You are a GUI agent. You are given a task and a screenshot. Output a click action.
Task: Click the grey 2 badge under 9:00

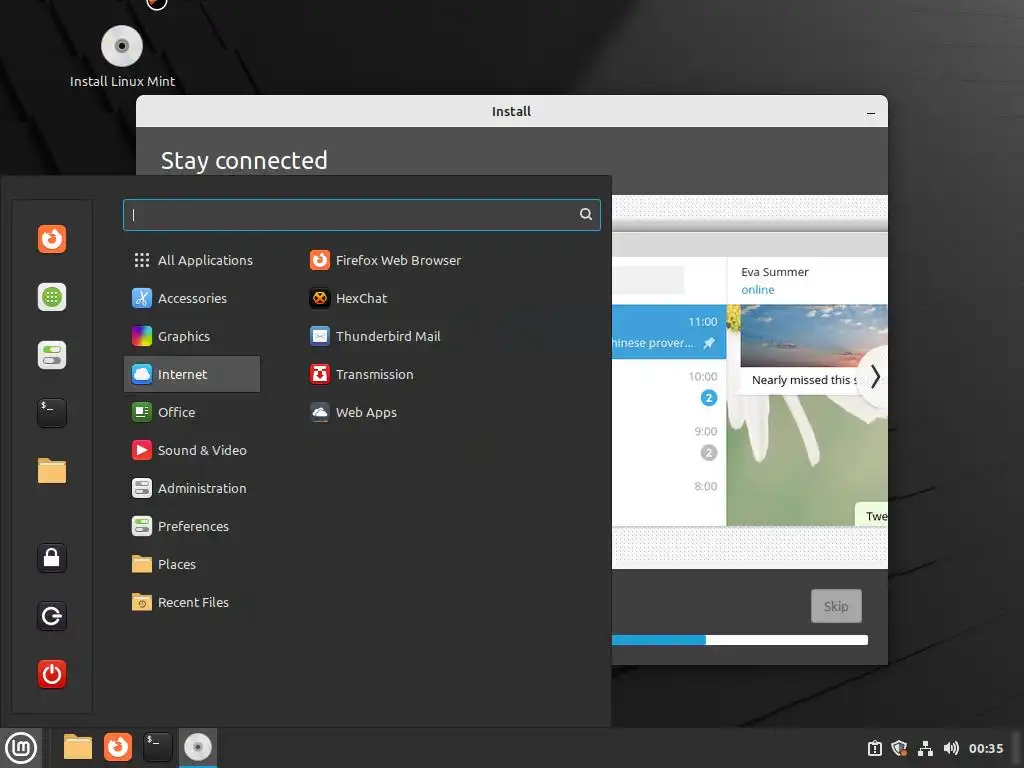(709, 453)
